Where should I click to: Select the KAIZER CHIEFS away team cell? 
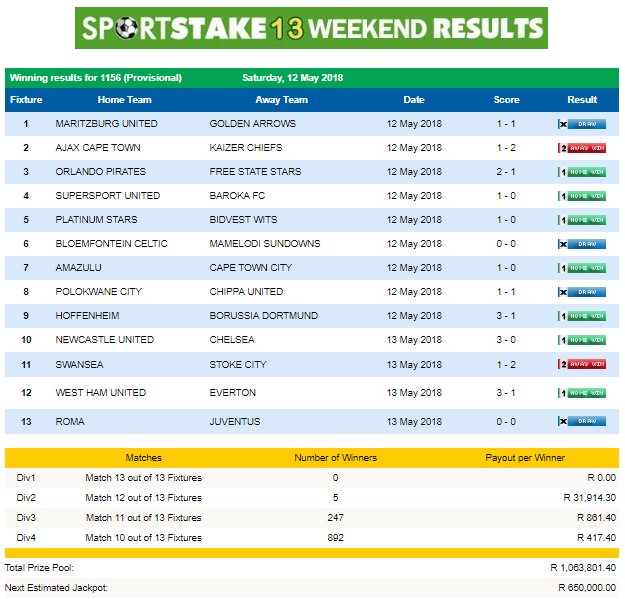[x=246, y=148]
